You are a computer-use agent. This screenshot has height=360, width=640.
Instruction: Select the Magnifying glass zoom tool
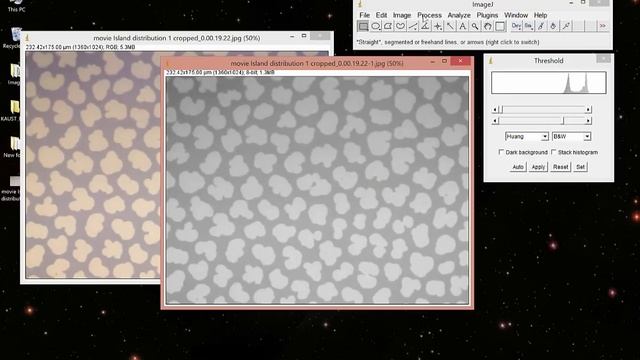475,27
